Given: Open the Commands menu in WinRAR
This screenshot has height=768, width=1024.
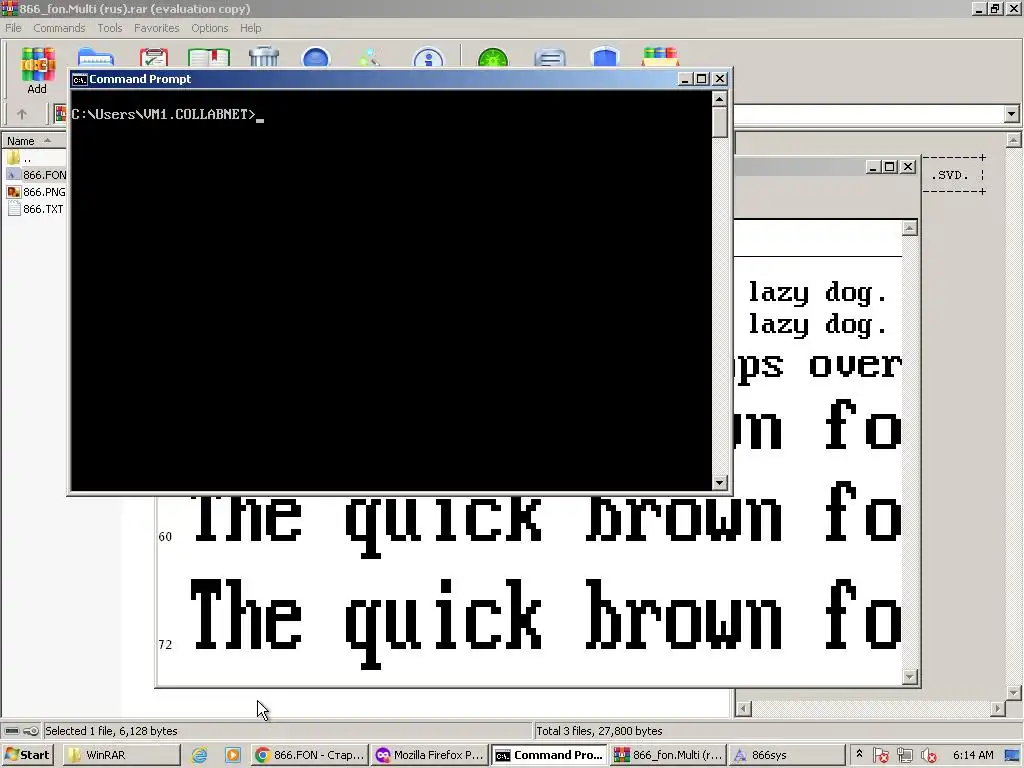Looking at the screenshot, I should 59,28.
